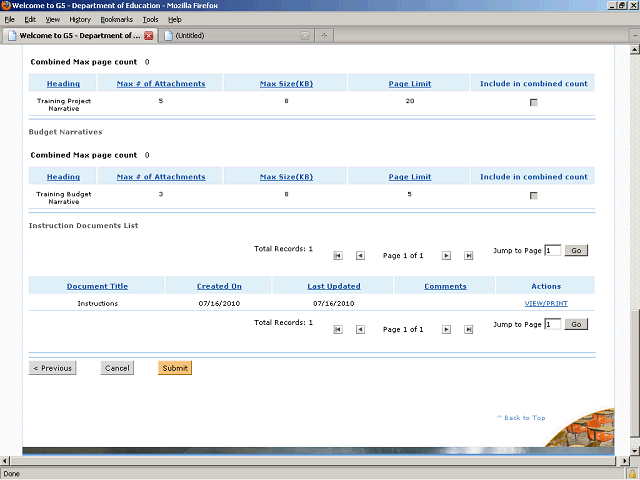Go to first page in lower pagination
640x480 pixels.
[x=338, y=329]
